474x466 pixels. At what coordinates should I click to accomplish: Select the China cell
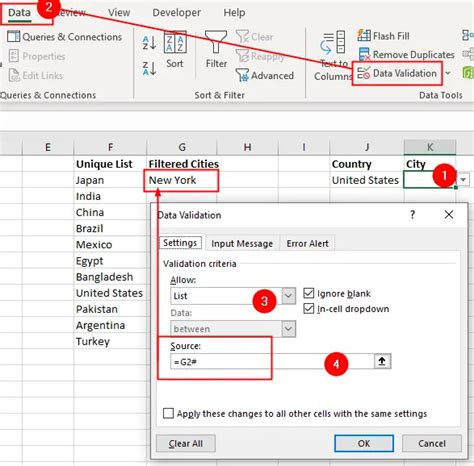[110, 212]
